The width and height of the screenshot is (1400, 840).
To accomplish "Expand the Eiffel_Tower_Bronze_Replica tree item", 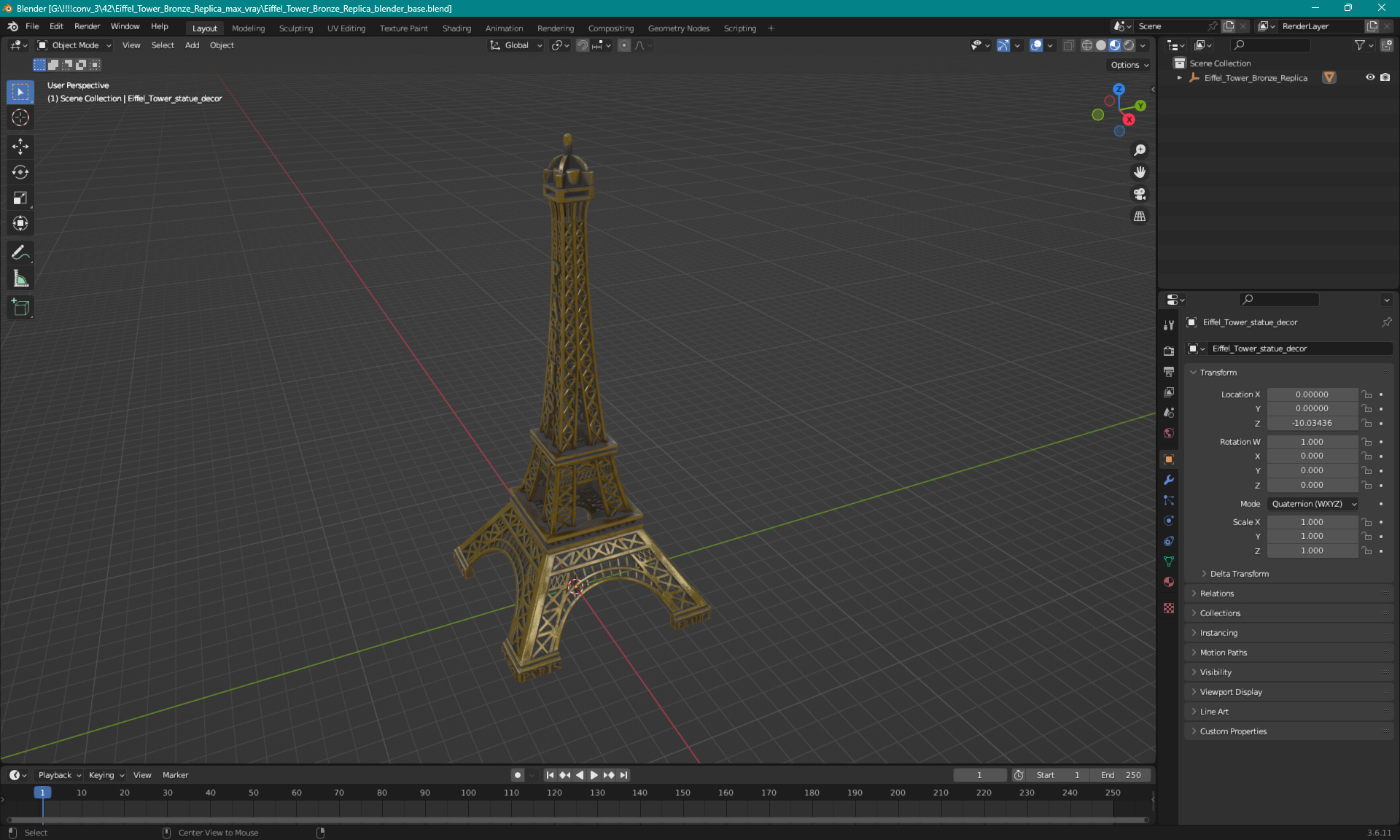I will [1179, 77].
